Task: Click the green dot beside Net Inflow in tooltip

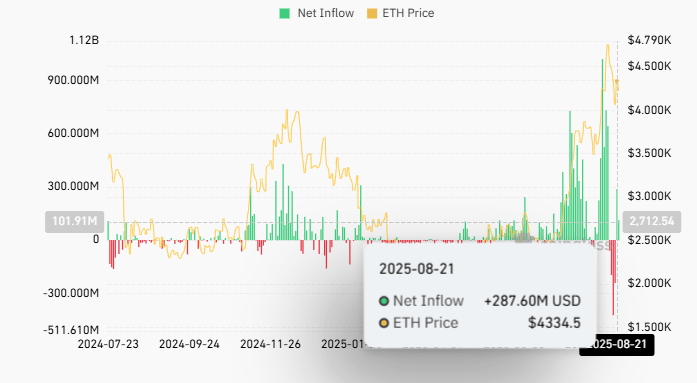Action: 384,301
